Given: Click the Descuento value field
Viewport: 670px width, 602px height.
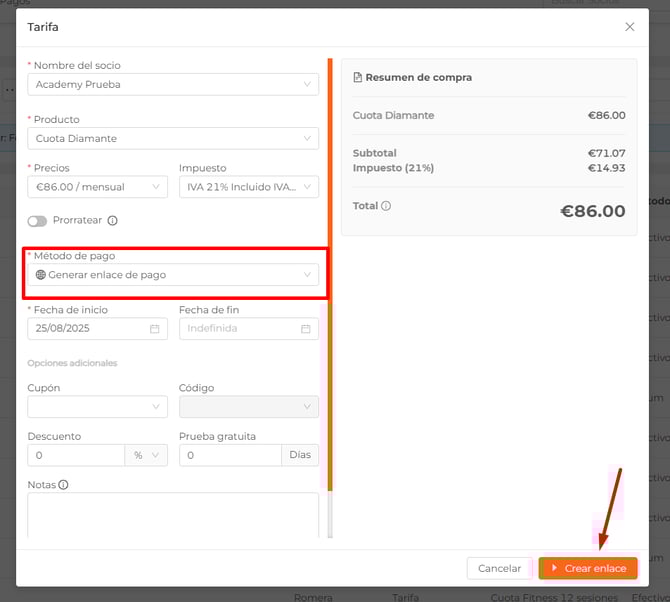Looking at the screenshot, I should (x=76, y=455).
